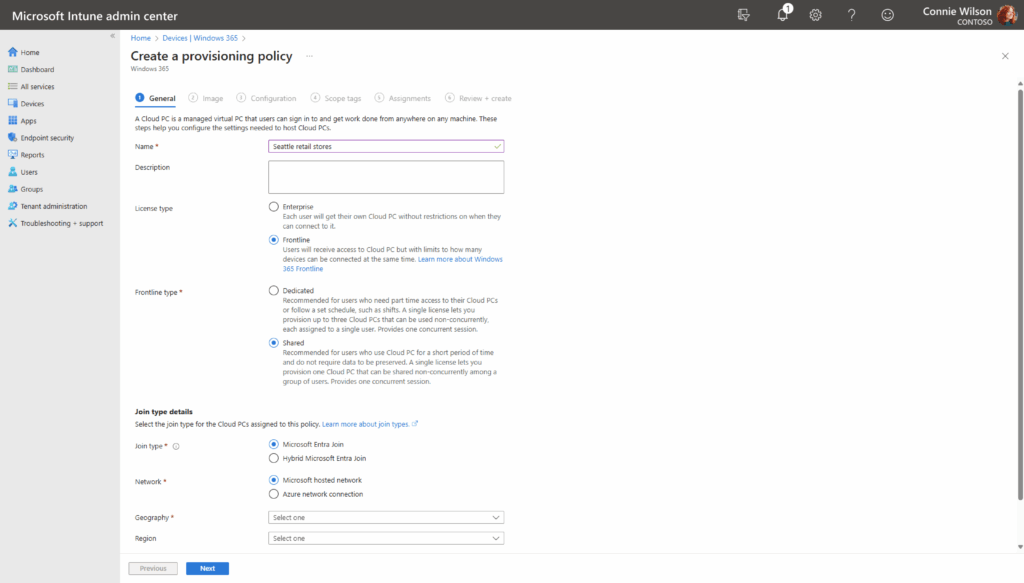Open the help question mark icon
This screenshot has width=1024, height=583.
click(x=852, y=15)
